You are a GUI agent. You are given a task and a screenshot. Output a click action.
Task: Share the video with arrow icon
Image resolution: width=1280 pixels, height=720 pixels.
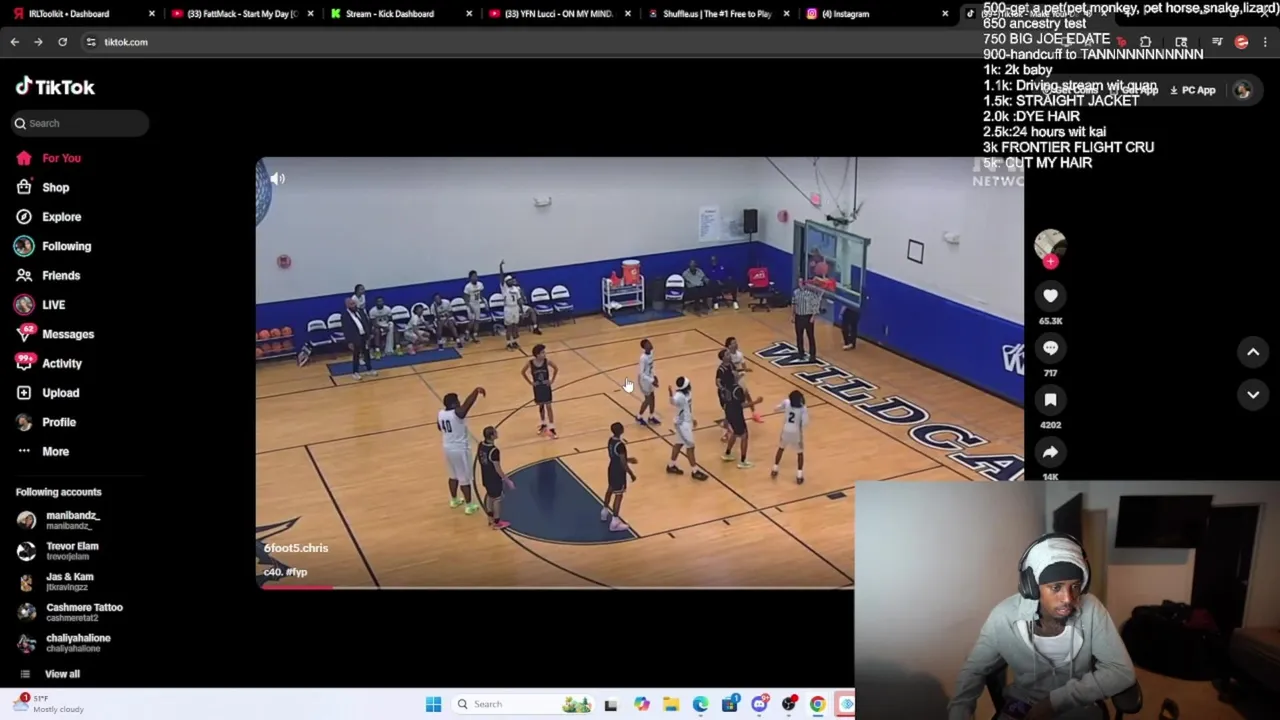1050,452
